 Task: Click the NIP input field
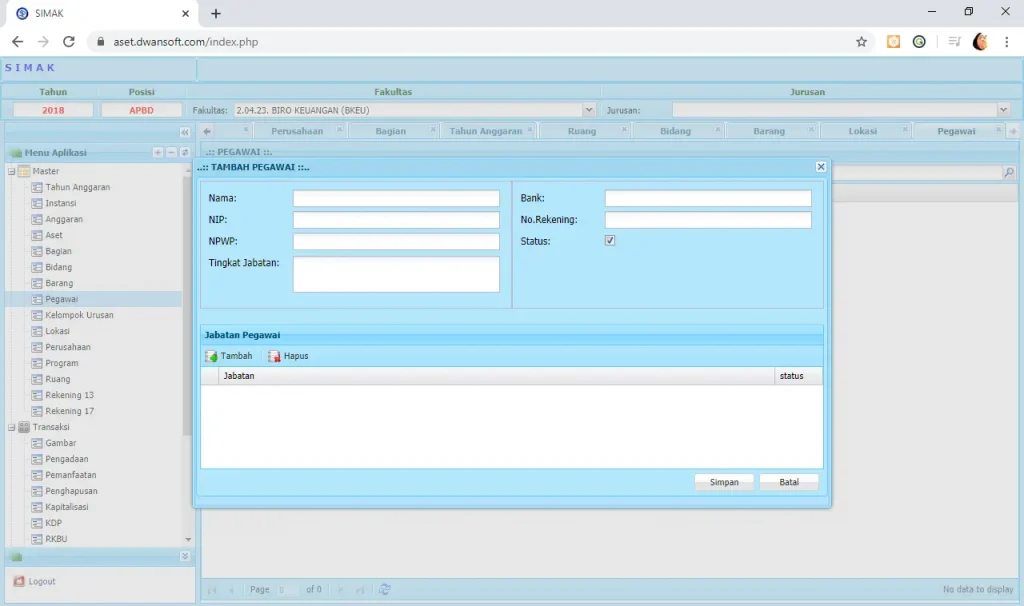point(396,219)
